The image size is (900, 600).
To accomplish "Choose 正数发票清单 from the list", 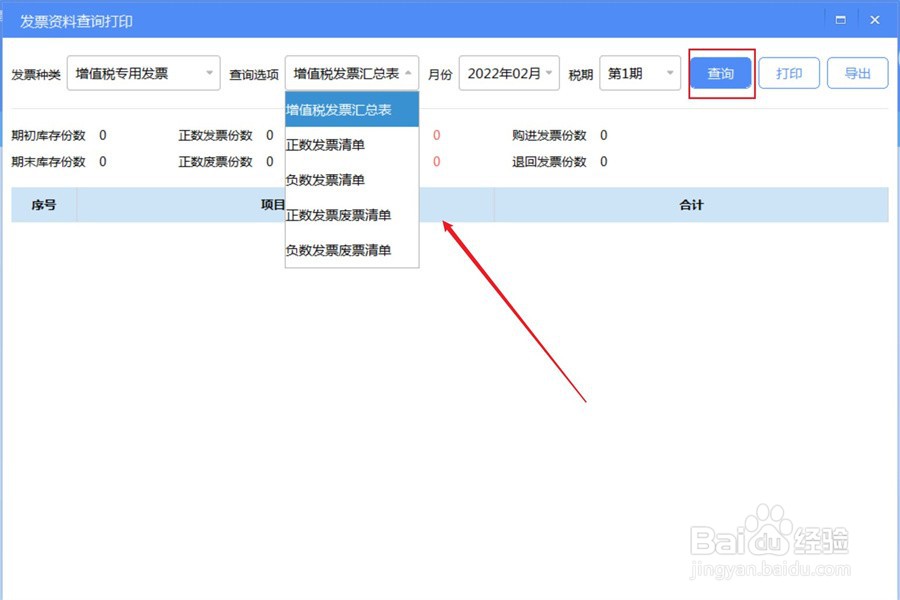I will (x=352, y=145).
